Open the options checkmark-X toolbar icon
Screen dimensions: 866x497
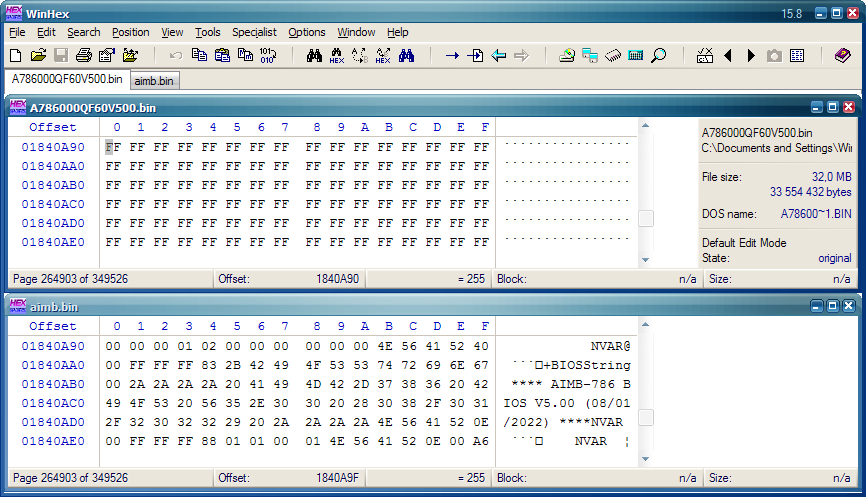pyautogui.click(x=705, y=55)
